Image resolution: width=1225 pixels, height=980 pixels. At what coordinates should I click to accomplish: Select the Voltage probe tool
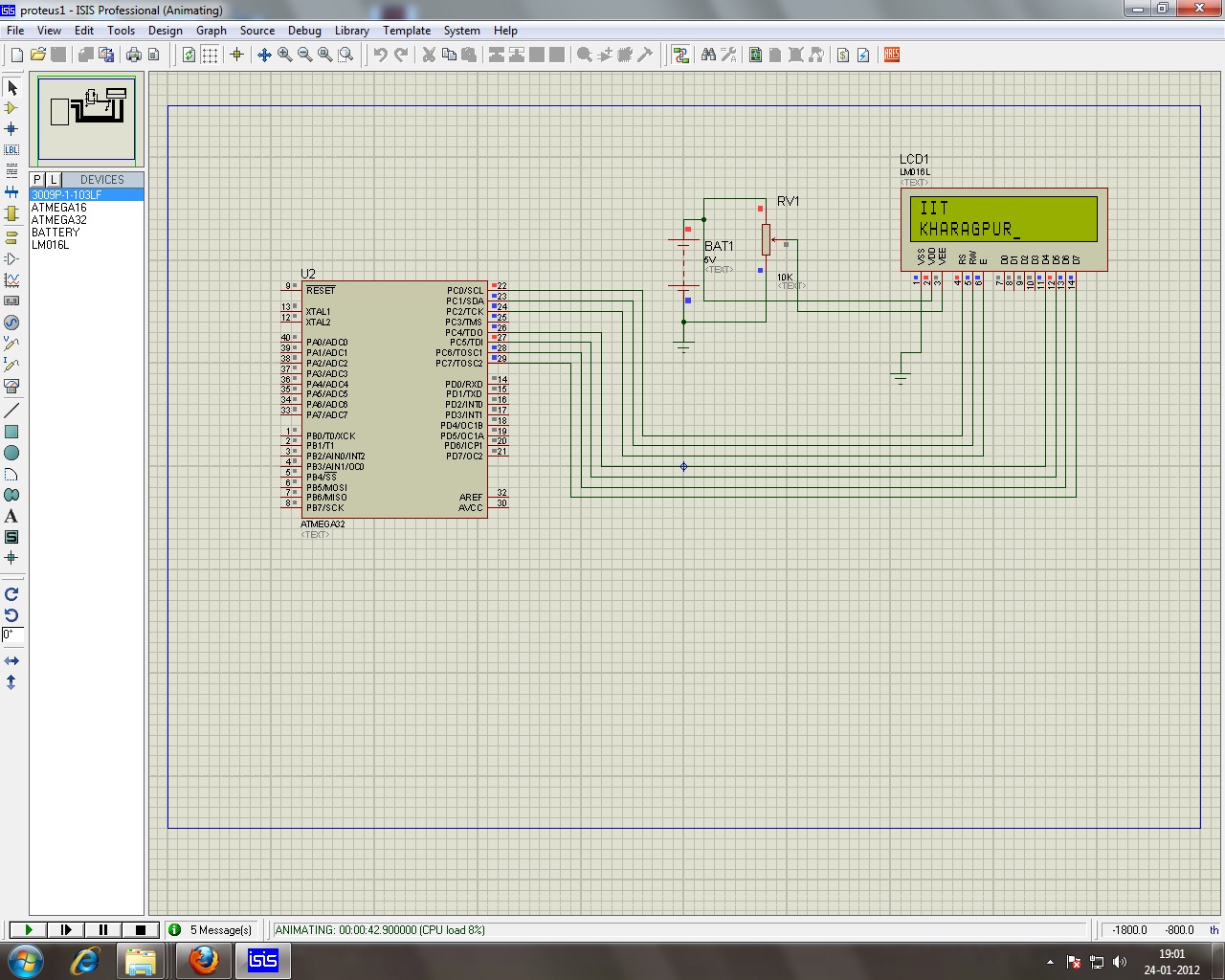pos(11,343)
